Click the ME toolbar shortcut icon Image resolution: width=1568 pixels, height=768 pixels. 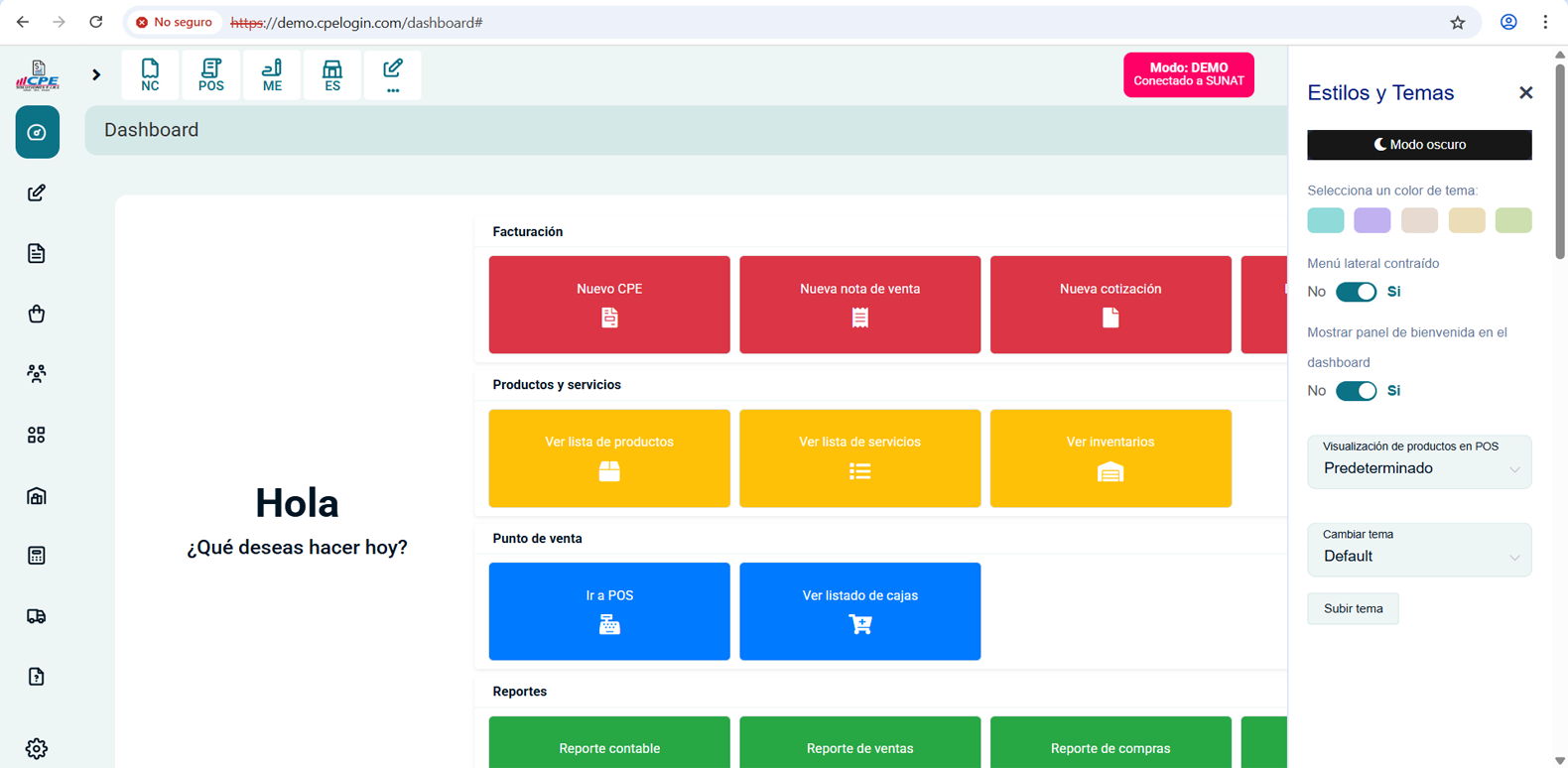272,75
